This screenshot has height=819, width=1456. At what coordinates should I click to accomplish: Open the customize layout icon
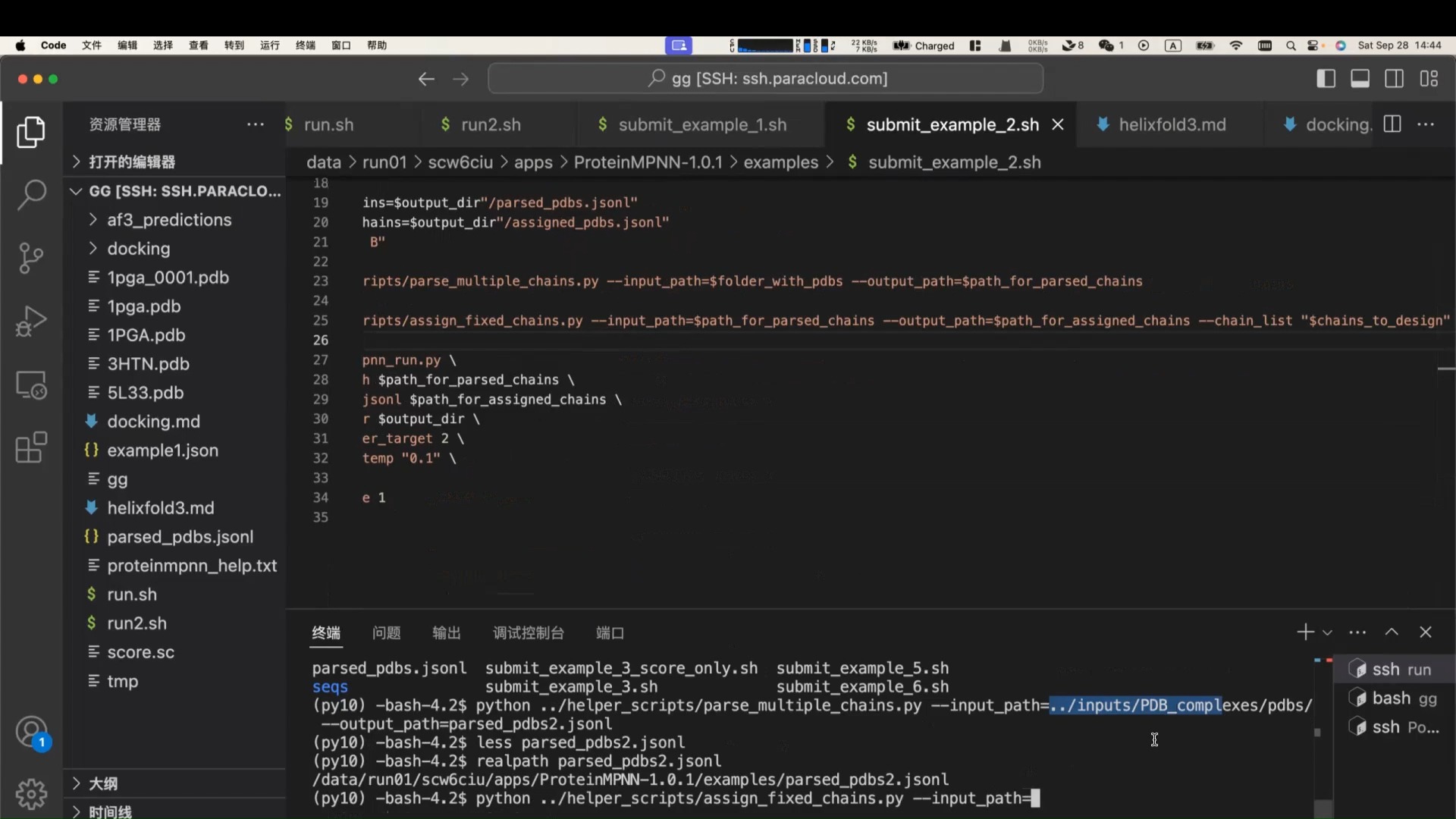1429,79
